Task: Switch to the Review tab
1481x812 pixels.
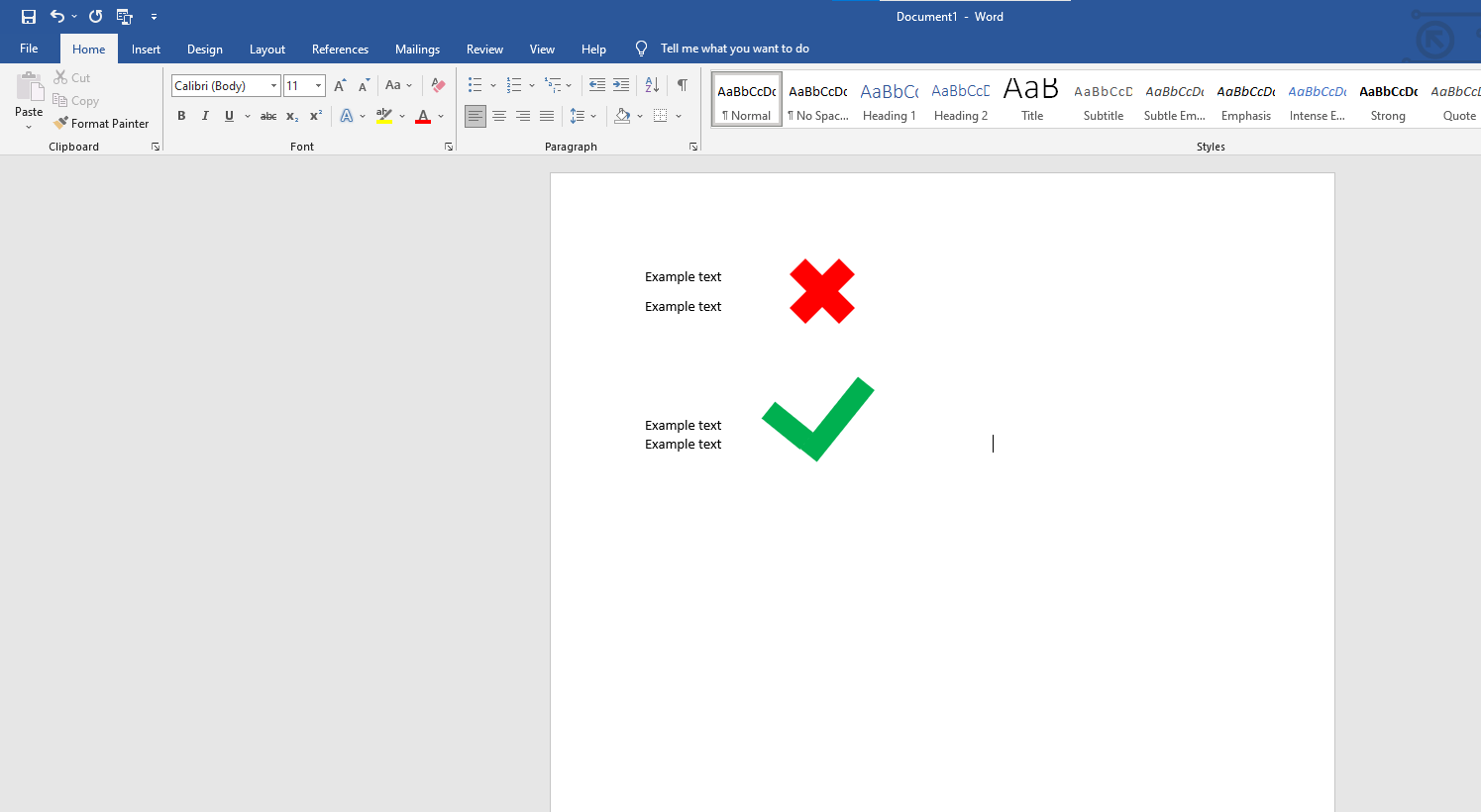Action: point(484,50)
